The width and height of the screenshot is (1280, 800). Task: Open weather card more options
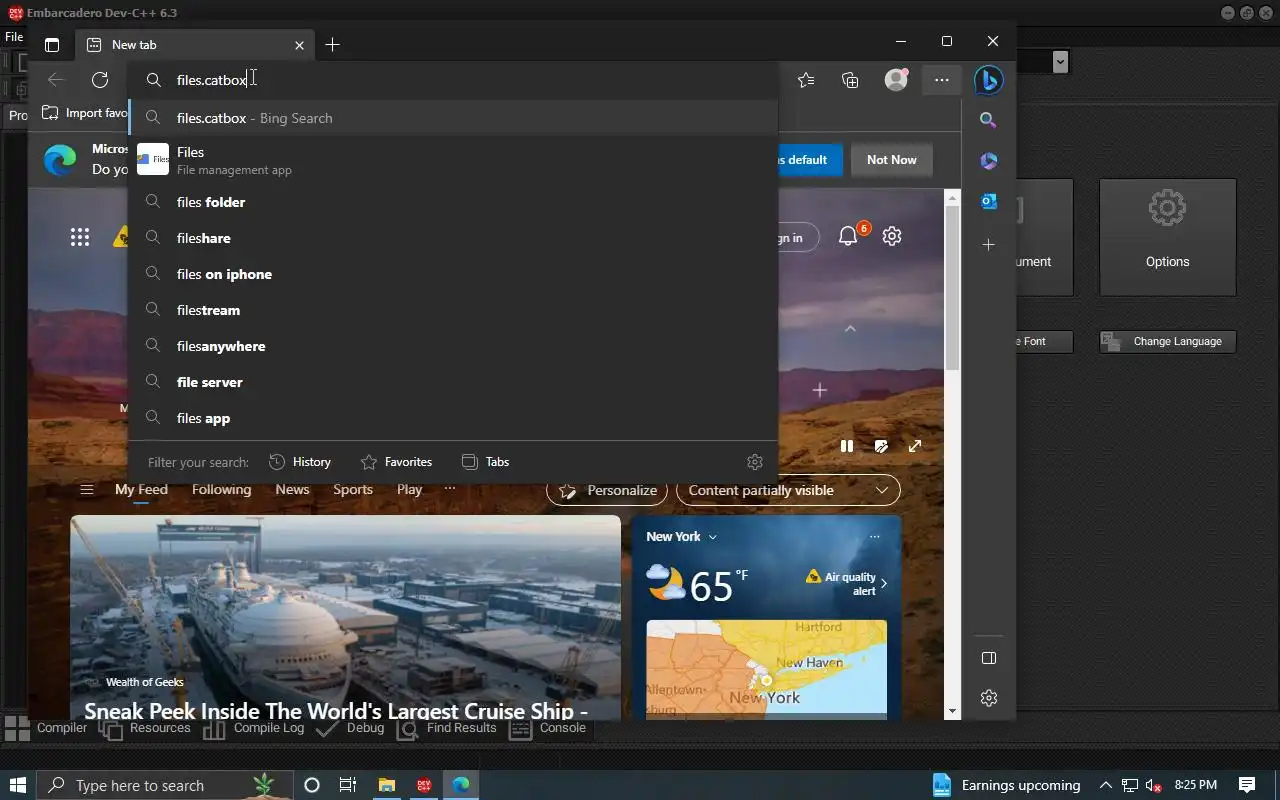875,537
